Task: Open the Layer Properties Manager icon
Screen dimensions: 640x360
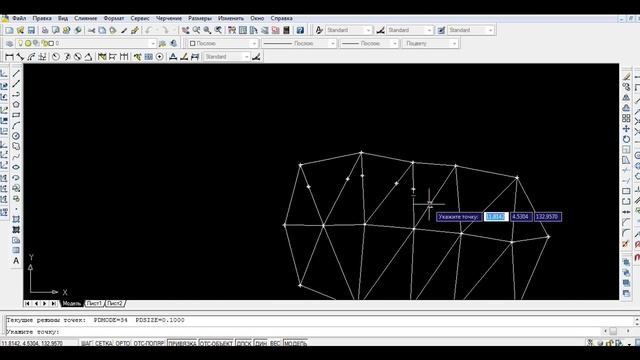Action: (x=9, y=43)
